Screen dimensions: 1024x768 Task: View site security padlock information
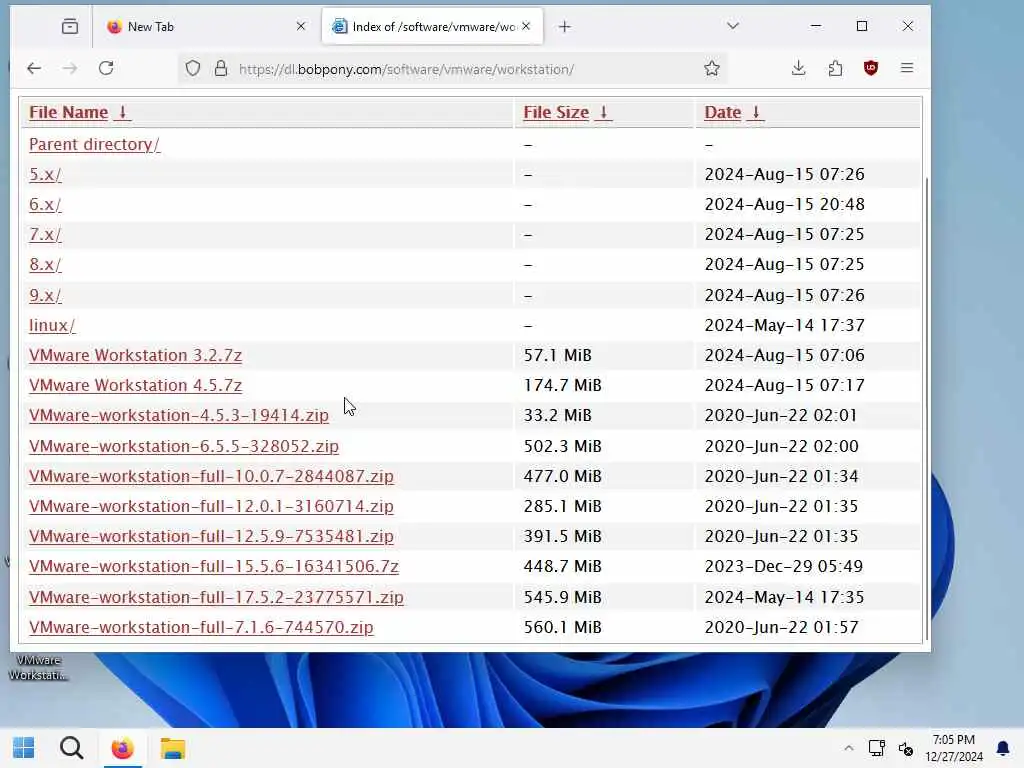point(221,69)
